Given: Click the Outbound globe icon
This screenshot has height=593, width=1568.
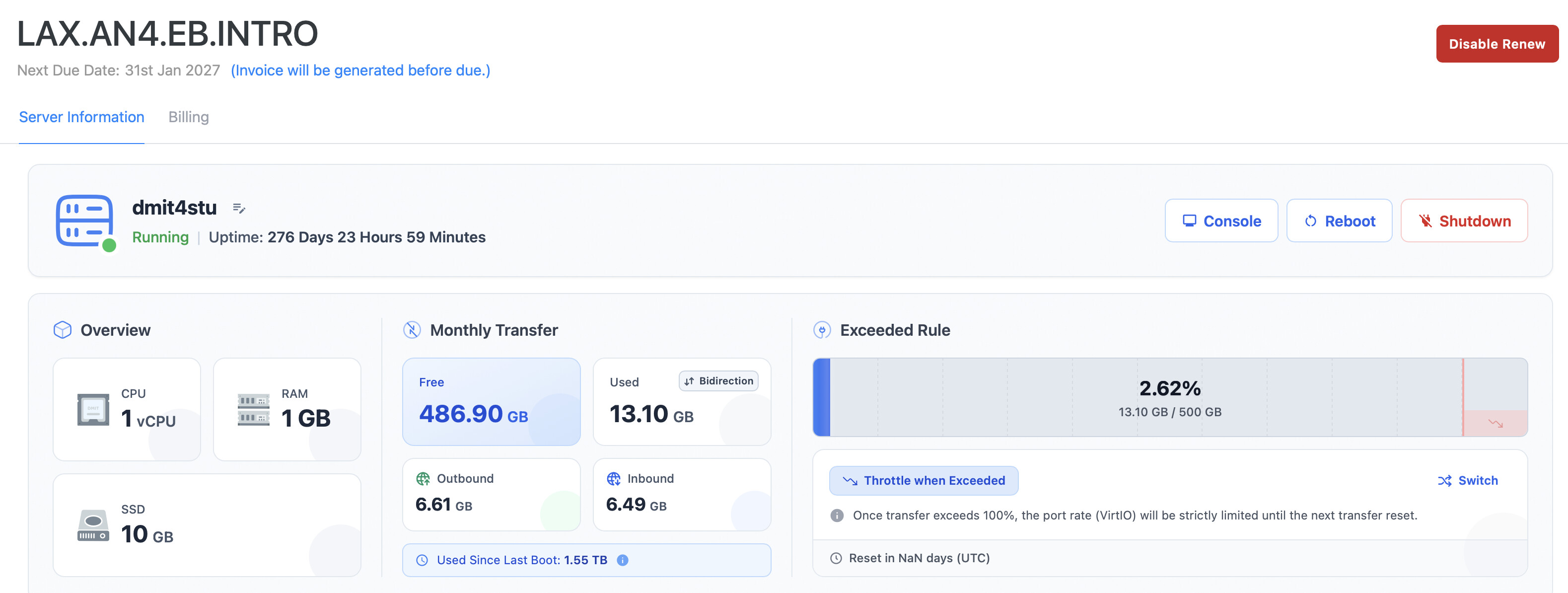Looking at the screenshot, I should pos(423,479).
